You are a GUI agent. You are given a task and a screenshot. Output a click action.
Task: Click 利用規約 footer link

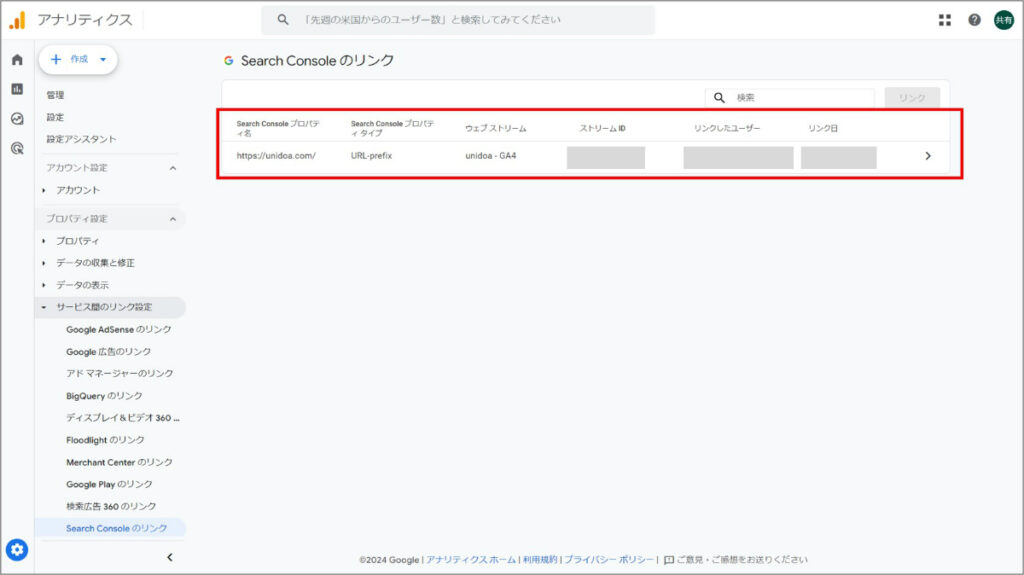point(540,560)
